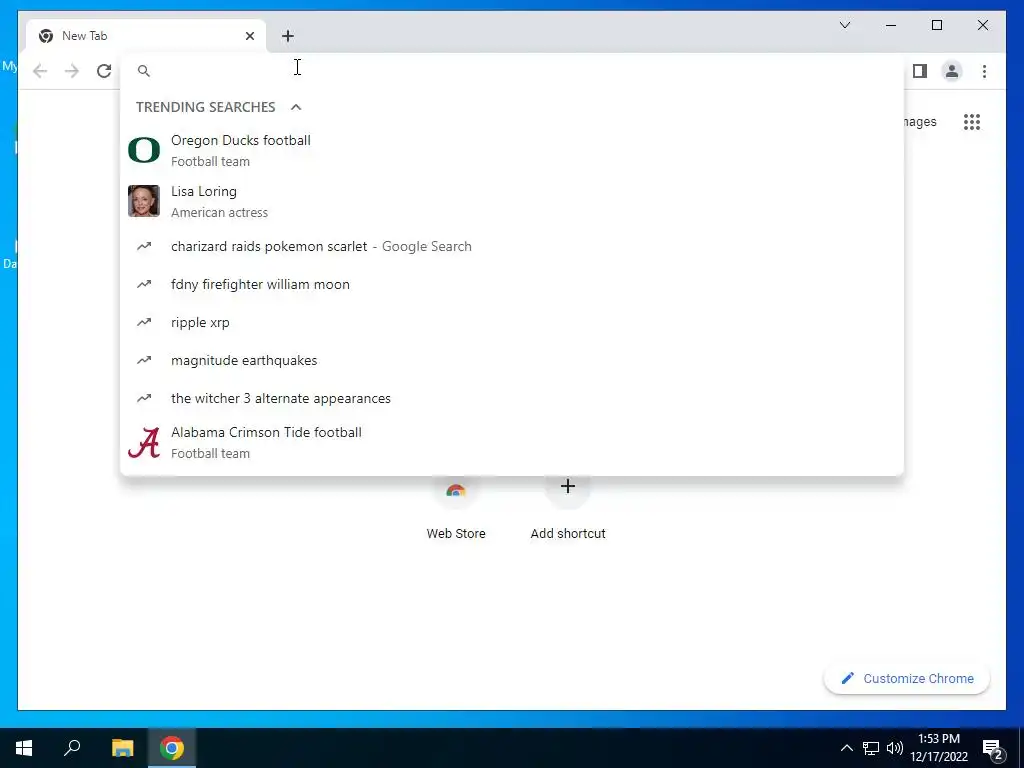
Task: Select the ripple xrp suggestion
Action: click(512, 322)
